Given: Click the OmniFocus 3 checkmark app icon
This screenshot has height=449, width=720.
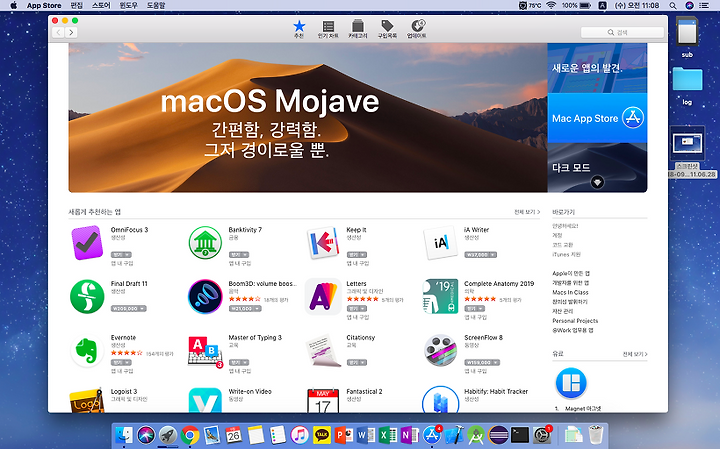Looking at the screenshot, I should click(87, 242).
